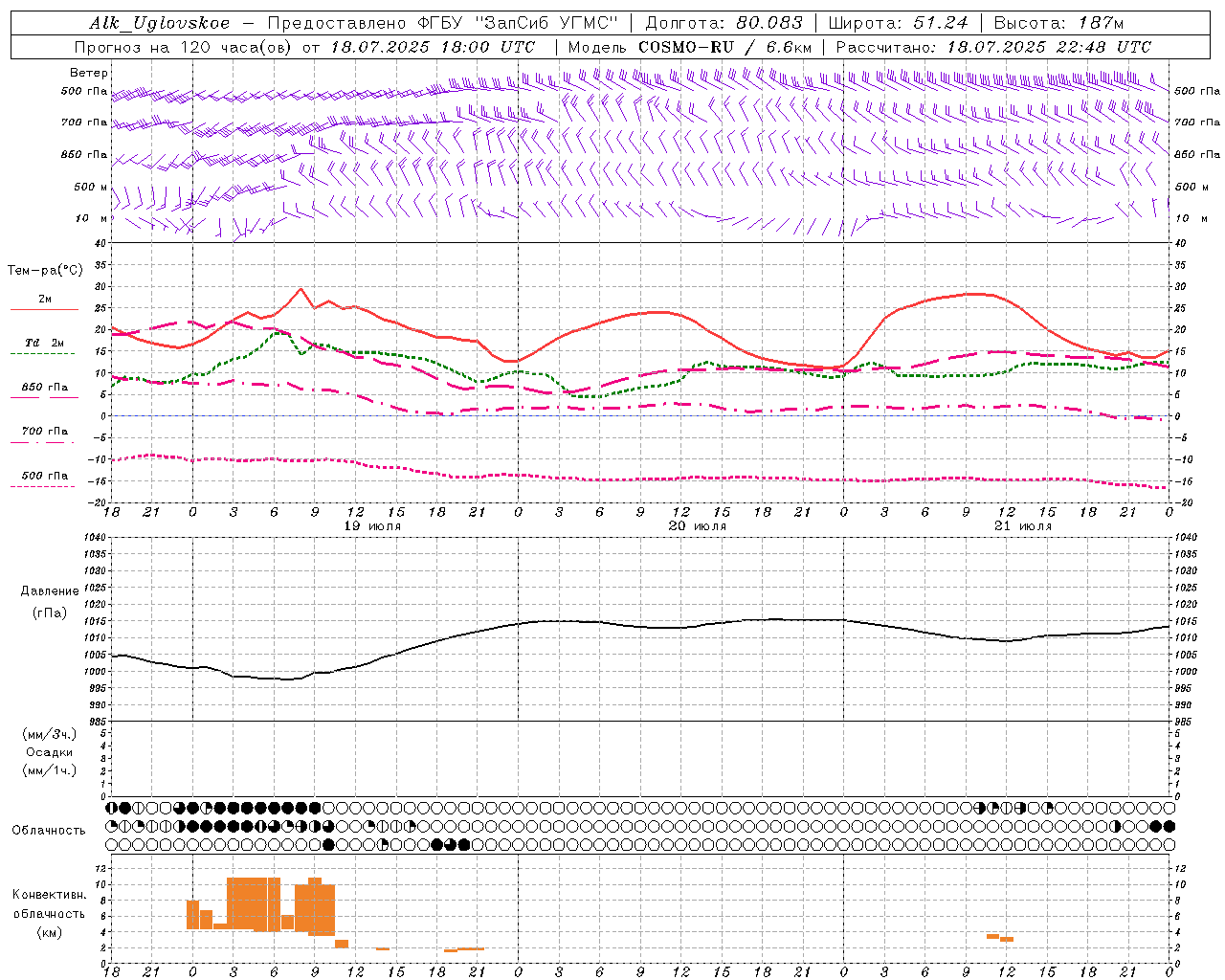1225x980 pixels.
Task: Click the "(мм/3ч.)" precipitation unit label
Action: 50,734
